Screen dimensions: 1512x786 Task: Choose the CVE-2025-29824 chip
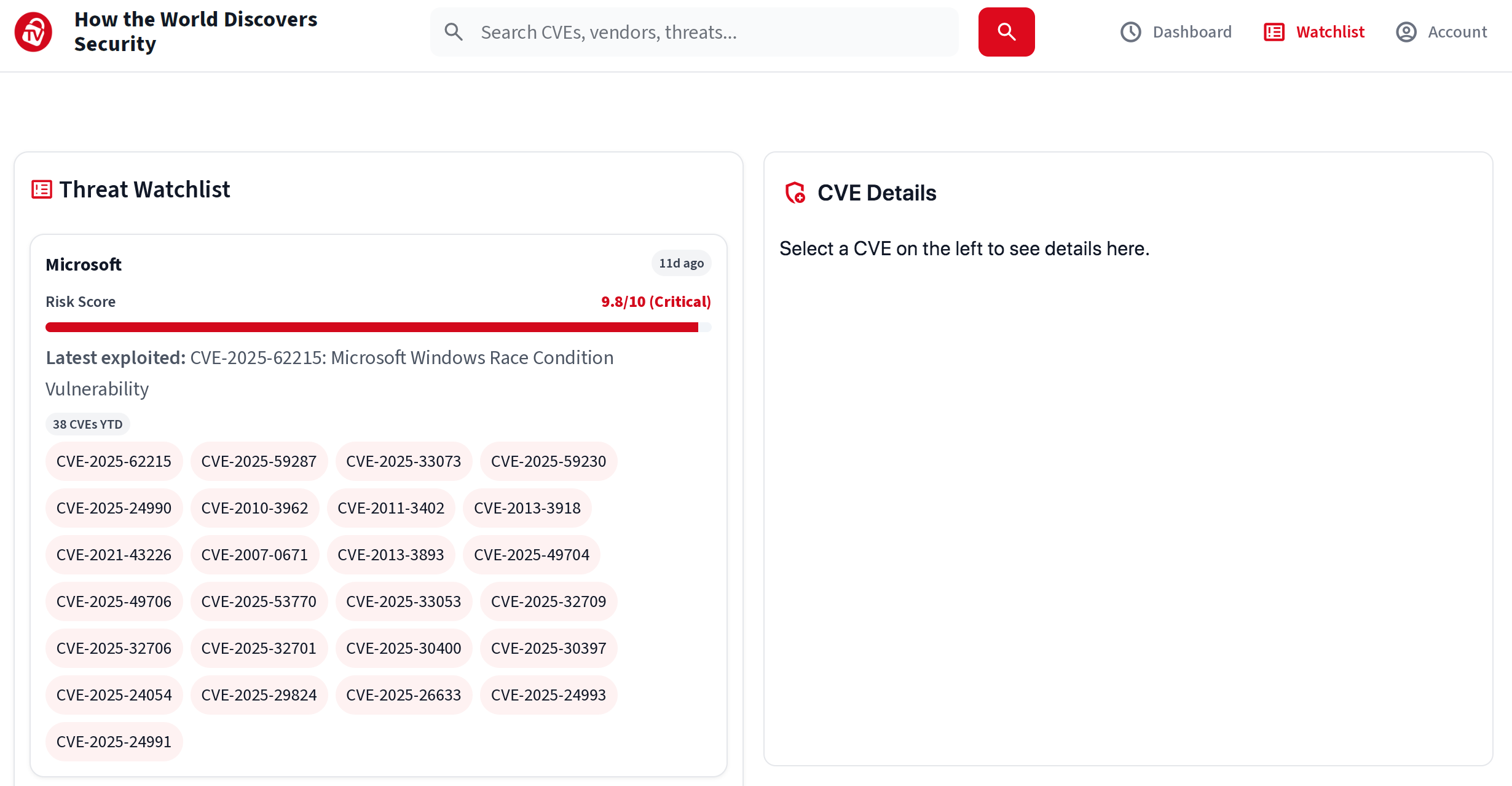[259, 695]
